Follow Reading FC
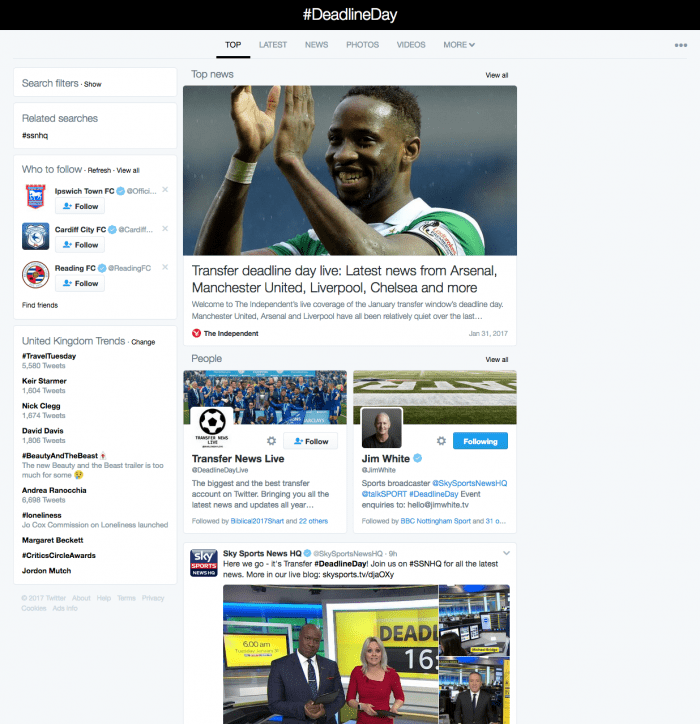This screenshot has height=724, width=700. pyautogui.click(x=80, y=283)
